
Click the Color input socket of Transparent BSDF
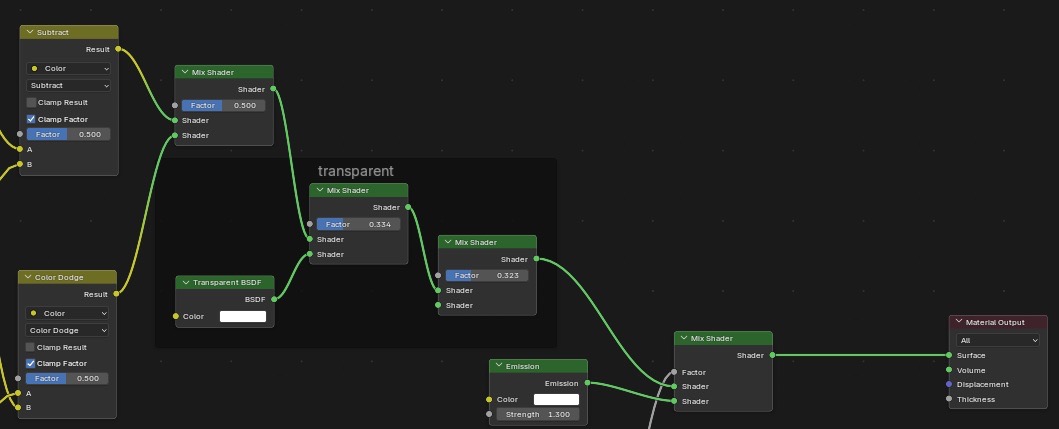(x=176, y=316)
